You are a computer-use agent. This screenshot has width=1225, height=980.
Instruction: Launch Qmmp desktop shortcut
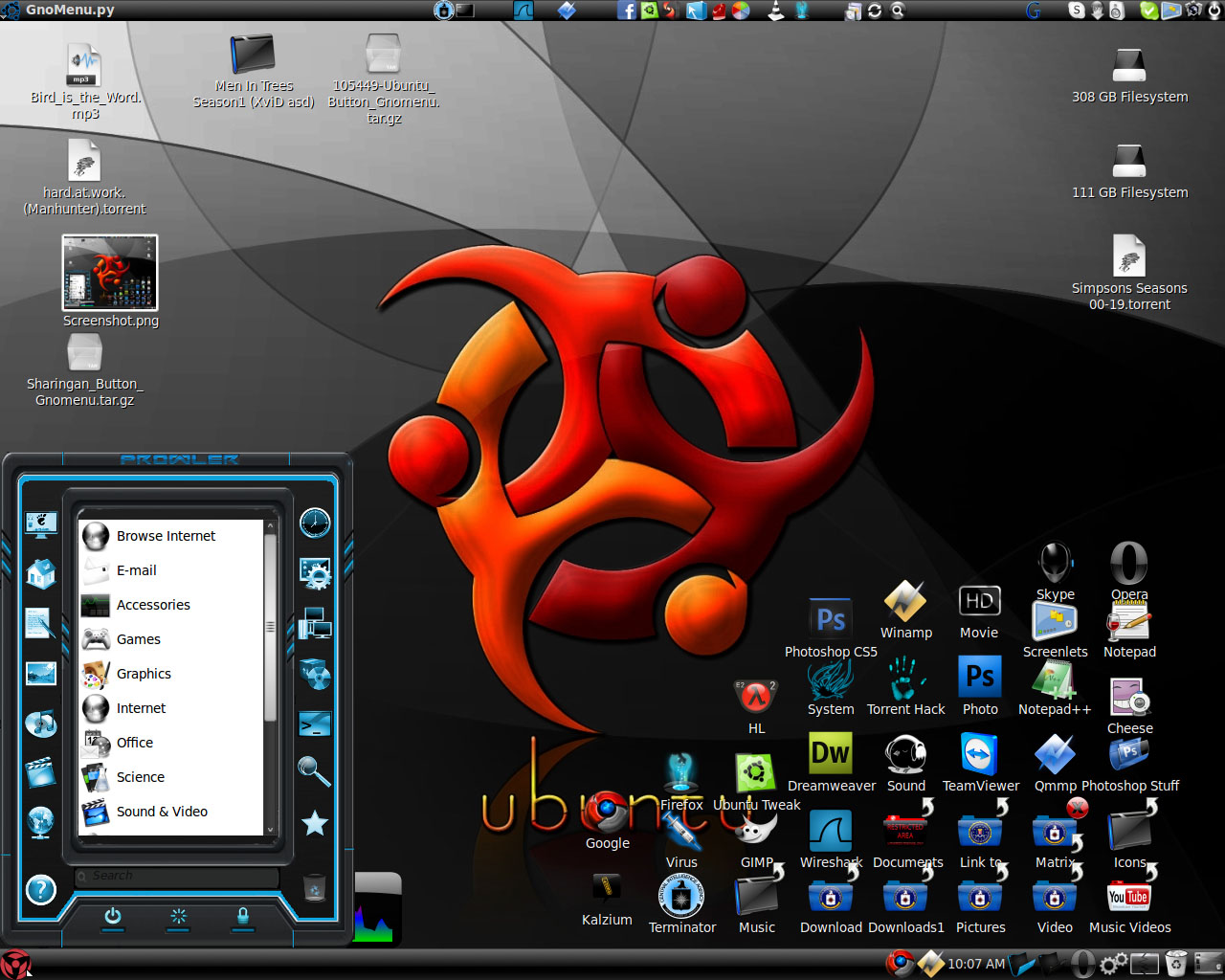(1055, 763)
